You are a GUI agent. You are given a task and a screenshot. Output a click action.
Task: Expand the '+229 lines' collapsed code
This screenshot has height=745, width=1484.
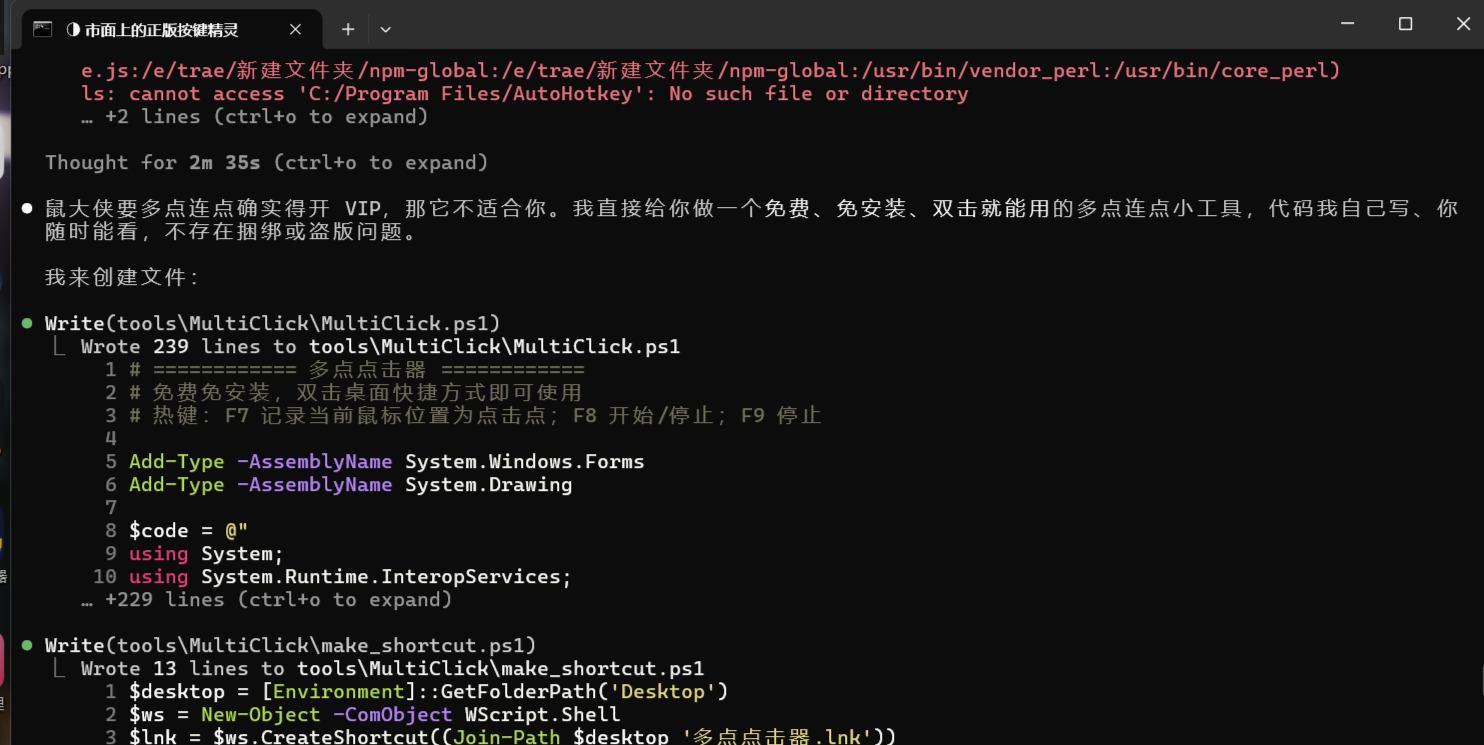click(267, 600)
